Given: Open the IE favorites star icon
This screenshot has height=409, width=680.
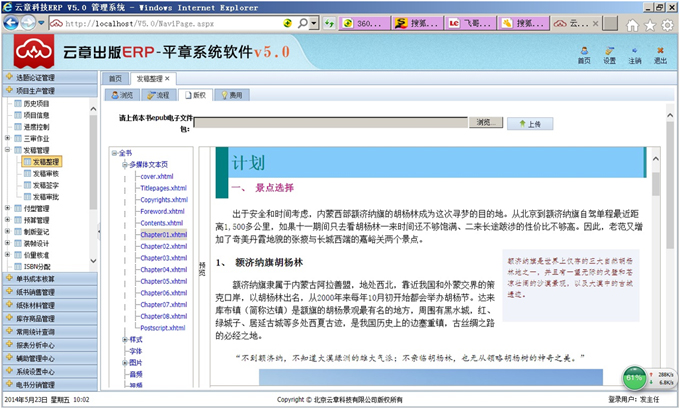Looking at the screenshot, I should (x=650, y=25).
